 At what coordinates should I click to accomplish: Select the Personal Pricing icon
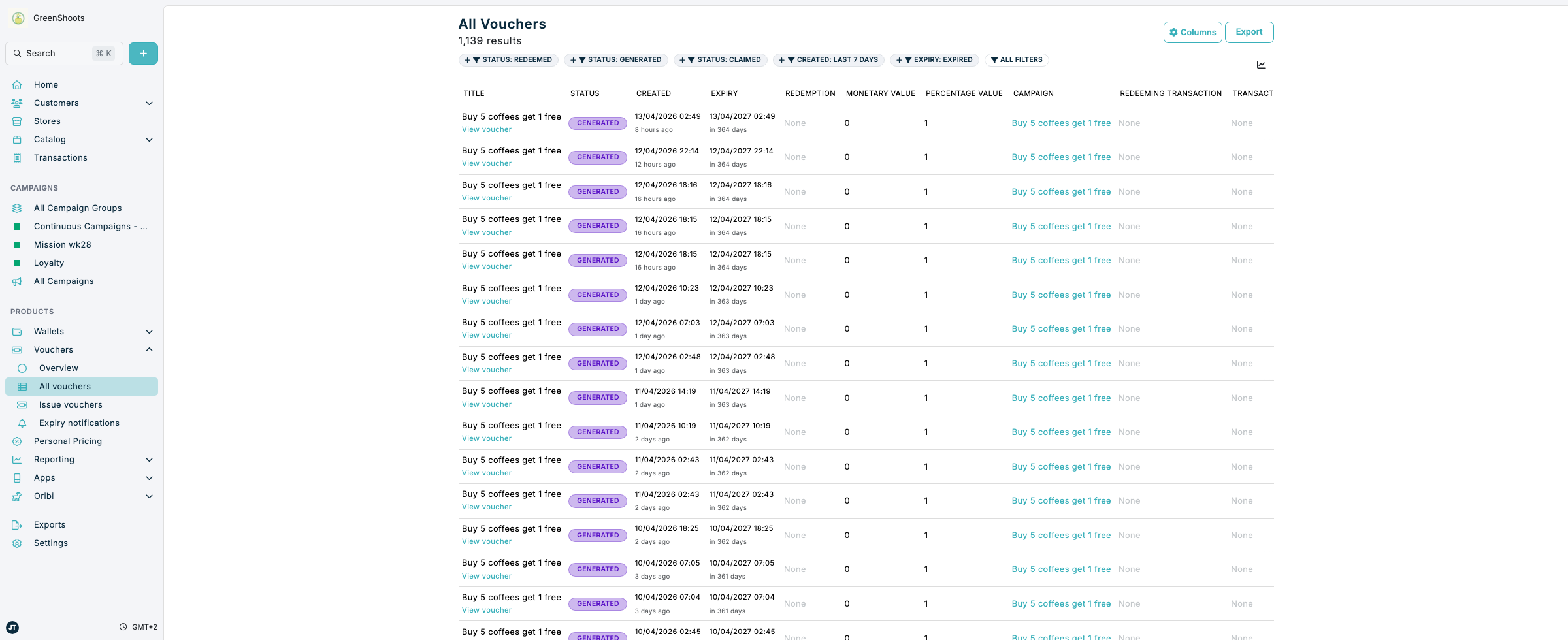coord(17,441)
